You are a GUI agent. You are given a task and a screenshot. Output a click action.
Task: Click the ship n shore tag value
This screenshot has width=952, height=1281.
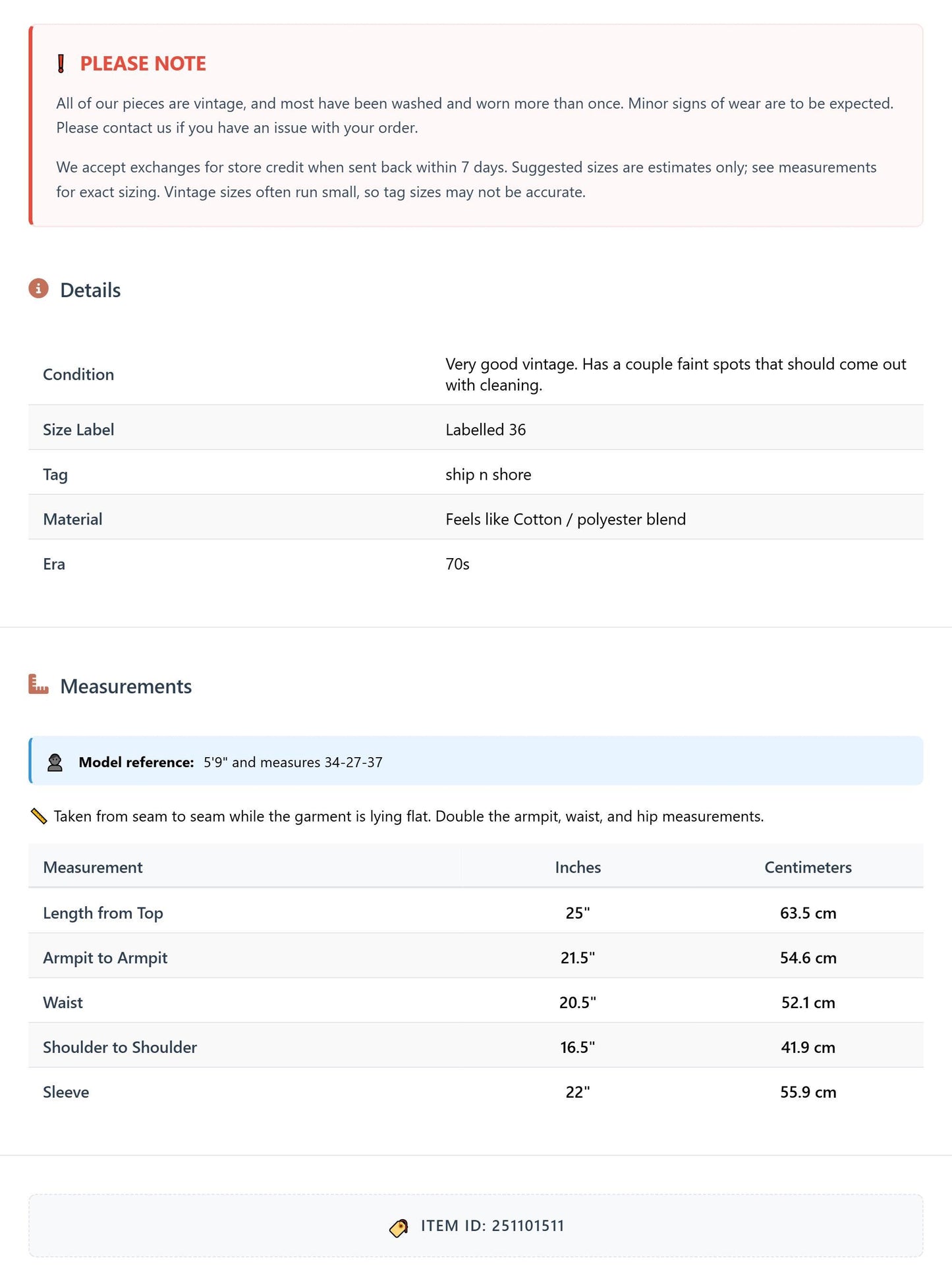[488, 474]
